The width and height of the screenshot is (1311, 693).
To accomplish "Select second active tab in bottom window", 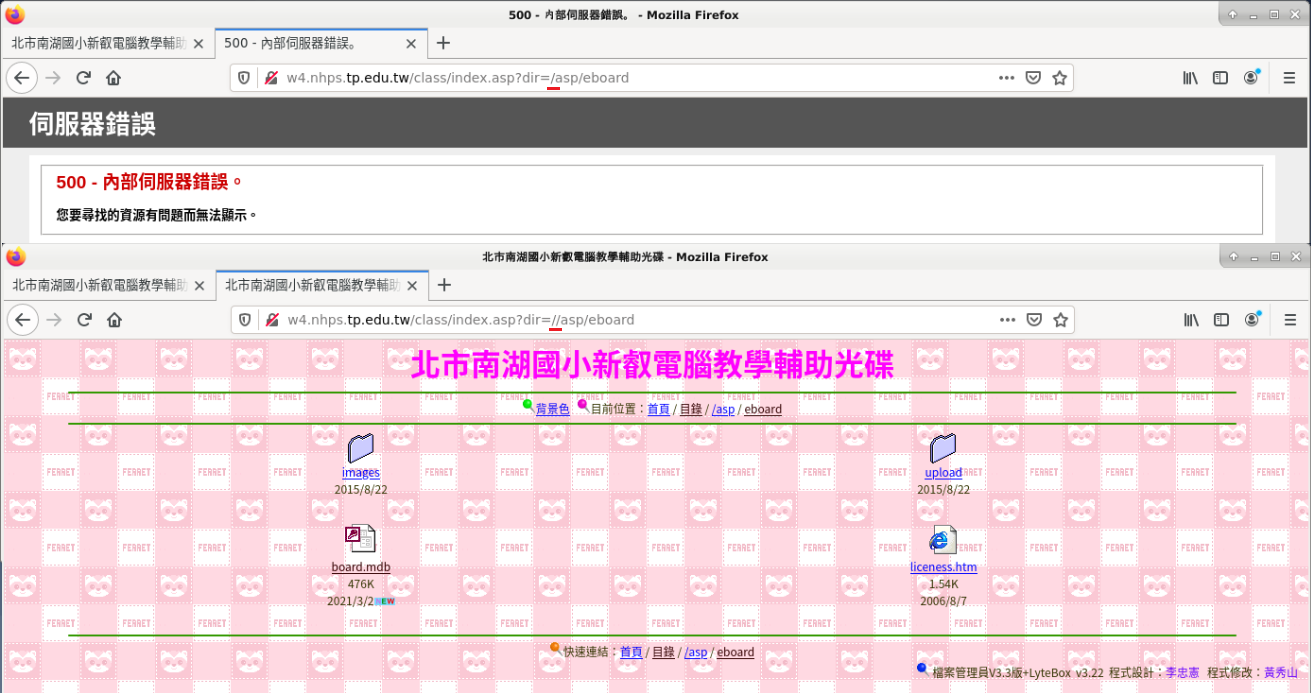I will coord(322,285).
